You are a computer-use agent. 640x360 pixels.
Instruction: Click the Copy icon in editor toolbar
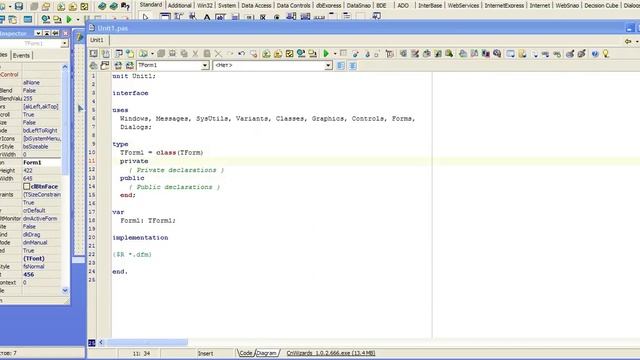184,53
